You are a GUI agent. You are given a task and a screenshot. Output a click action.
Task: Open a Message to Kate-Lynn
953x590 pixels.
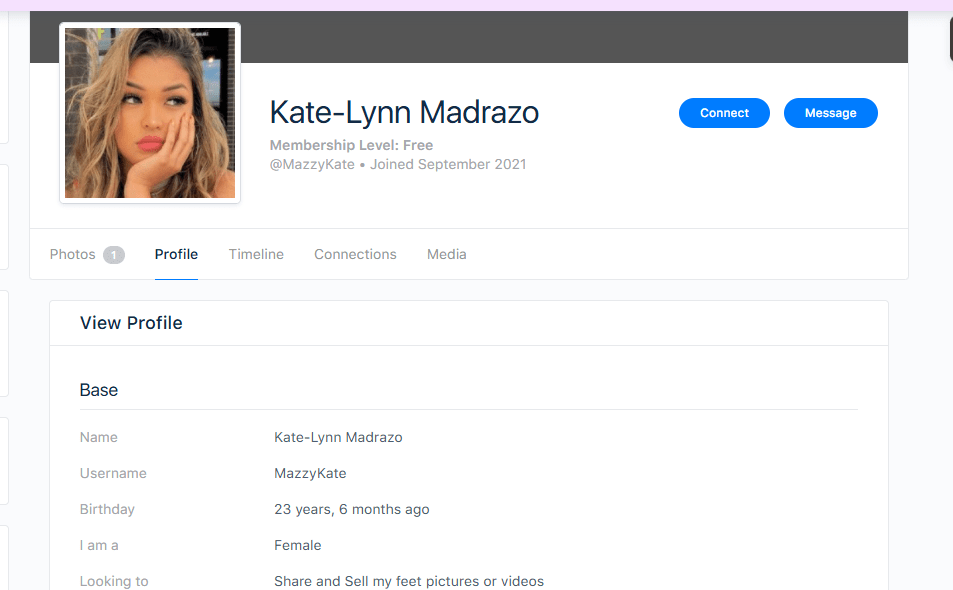[x=830, y=112]
